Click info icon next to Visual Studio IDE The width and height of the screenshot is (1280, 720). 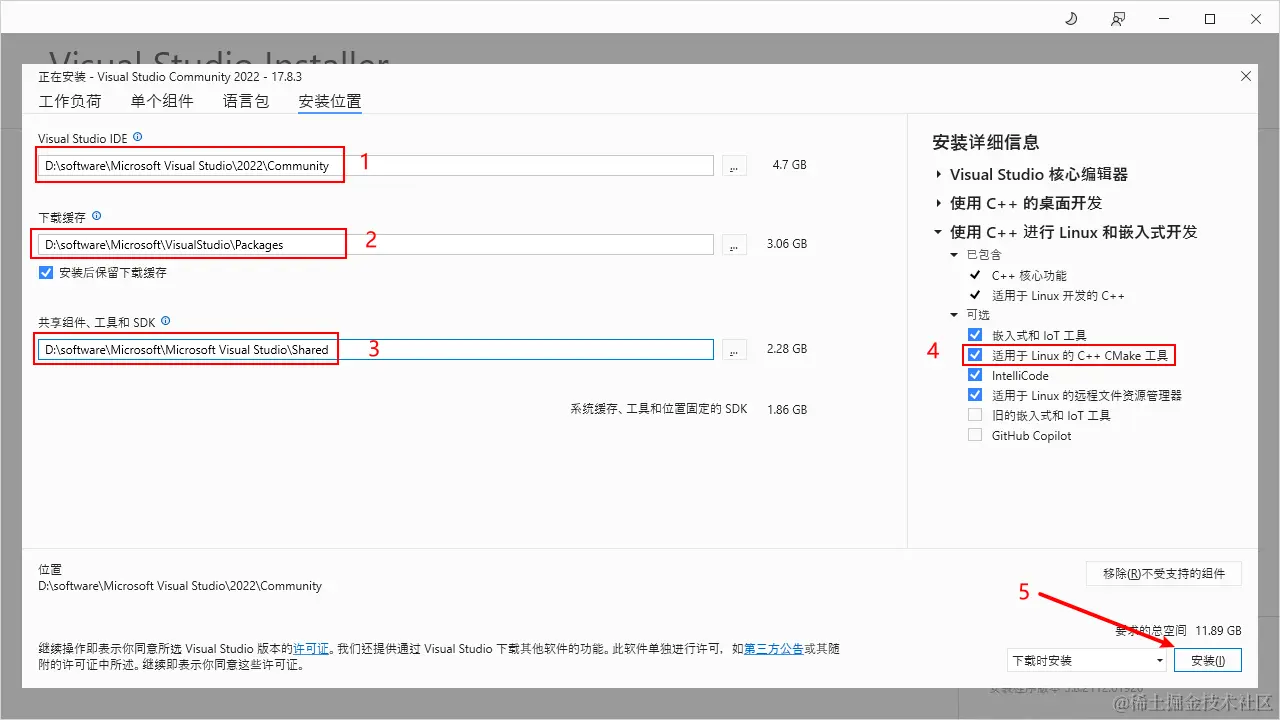pos(138,136)
